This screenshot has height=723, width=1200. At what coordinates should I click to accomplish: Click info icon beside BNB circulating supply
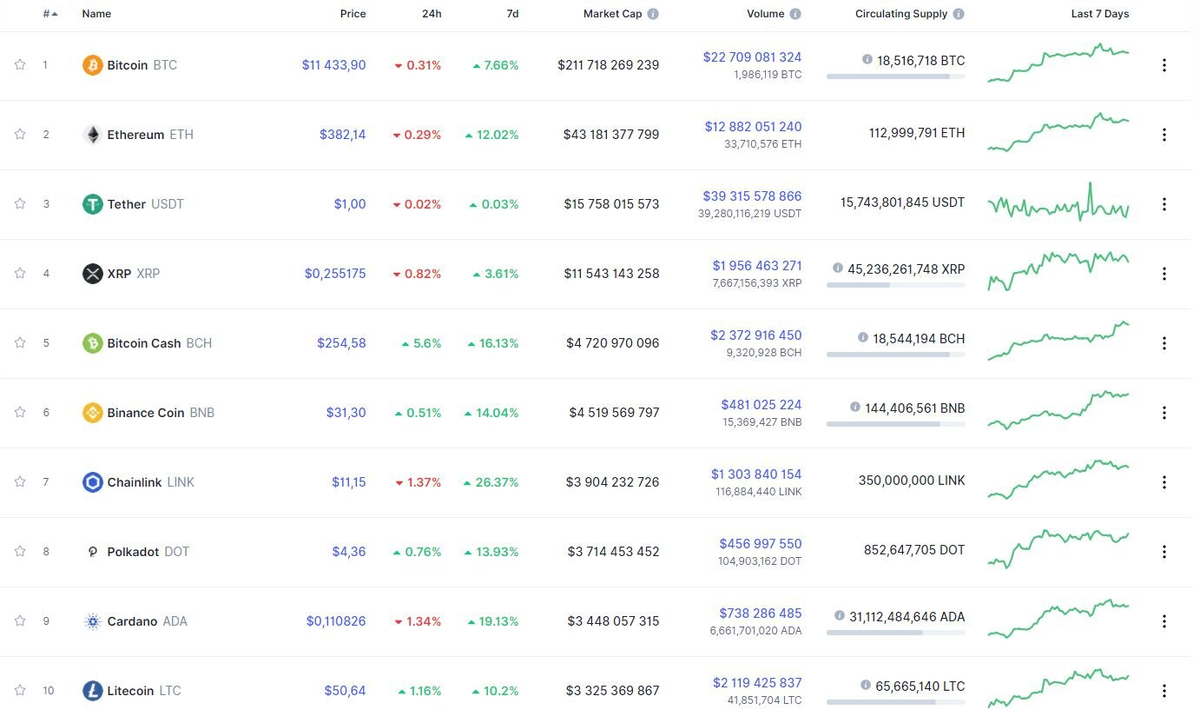tap(855, 407)
